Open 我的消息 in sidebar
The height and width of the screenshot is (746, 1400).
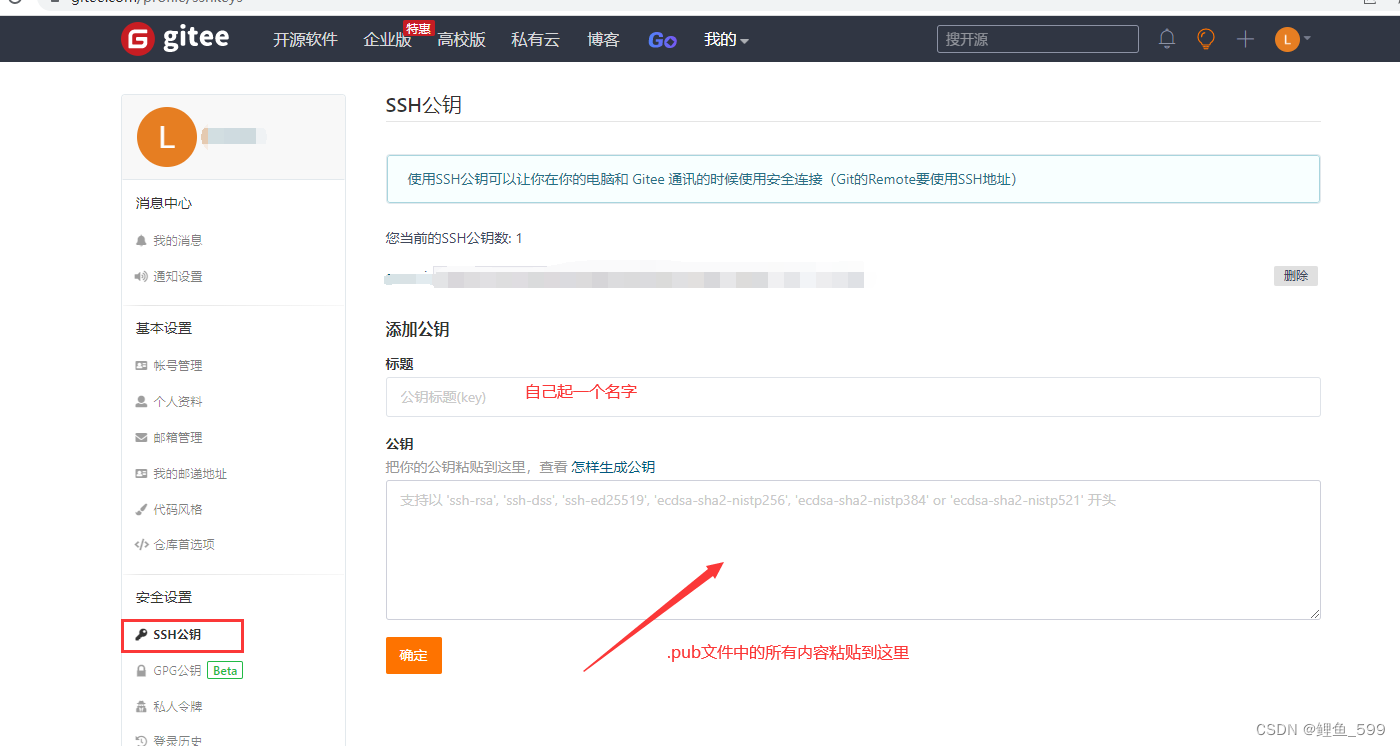[177, 241]
